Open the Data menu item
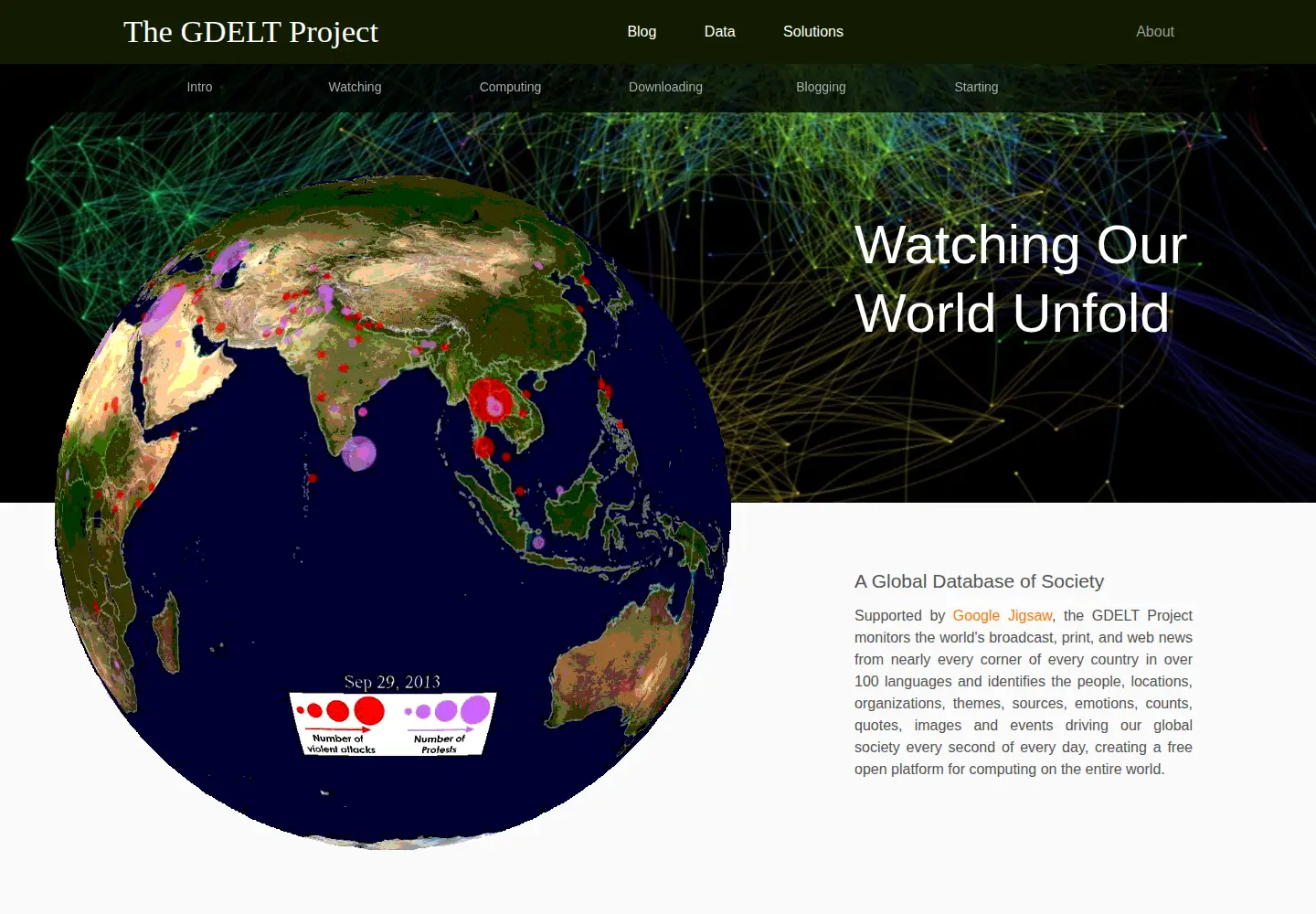Screen dimensions: 1316x914 pos(719,31)
